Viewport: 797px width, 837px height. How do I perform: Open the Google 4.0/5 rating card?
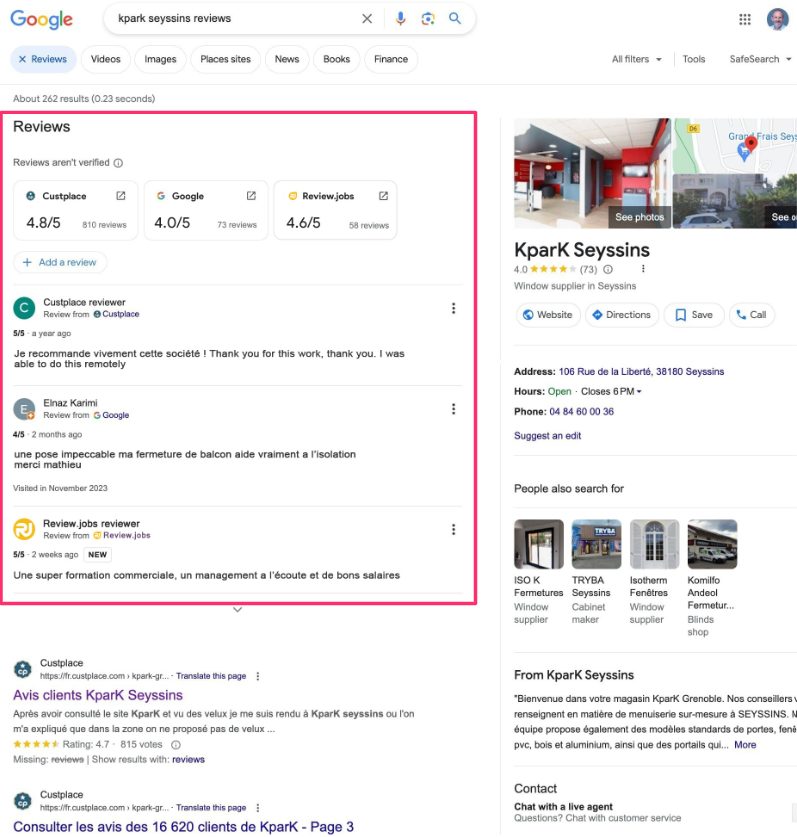(206, 210)
